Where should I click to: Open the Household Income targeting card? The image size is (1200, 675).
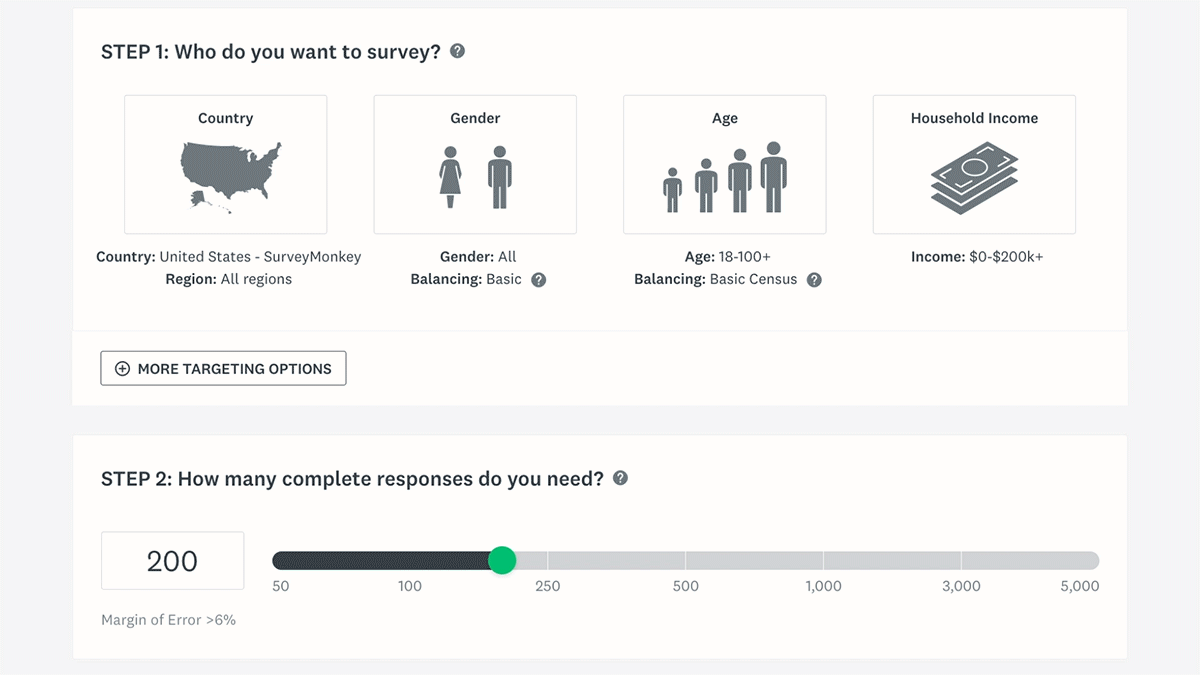click(x=973, y=164)
